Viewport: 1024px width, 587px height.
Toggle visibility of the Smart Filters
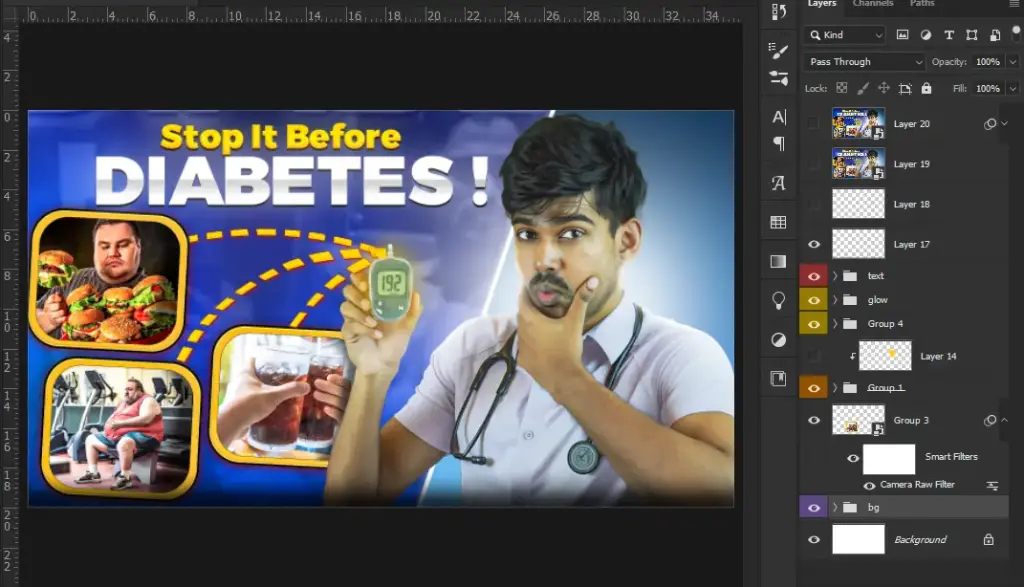pyautogui.click(x=853, y=458)
